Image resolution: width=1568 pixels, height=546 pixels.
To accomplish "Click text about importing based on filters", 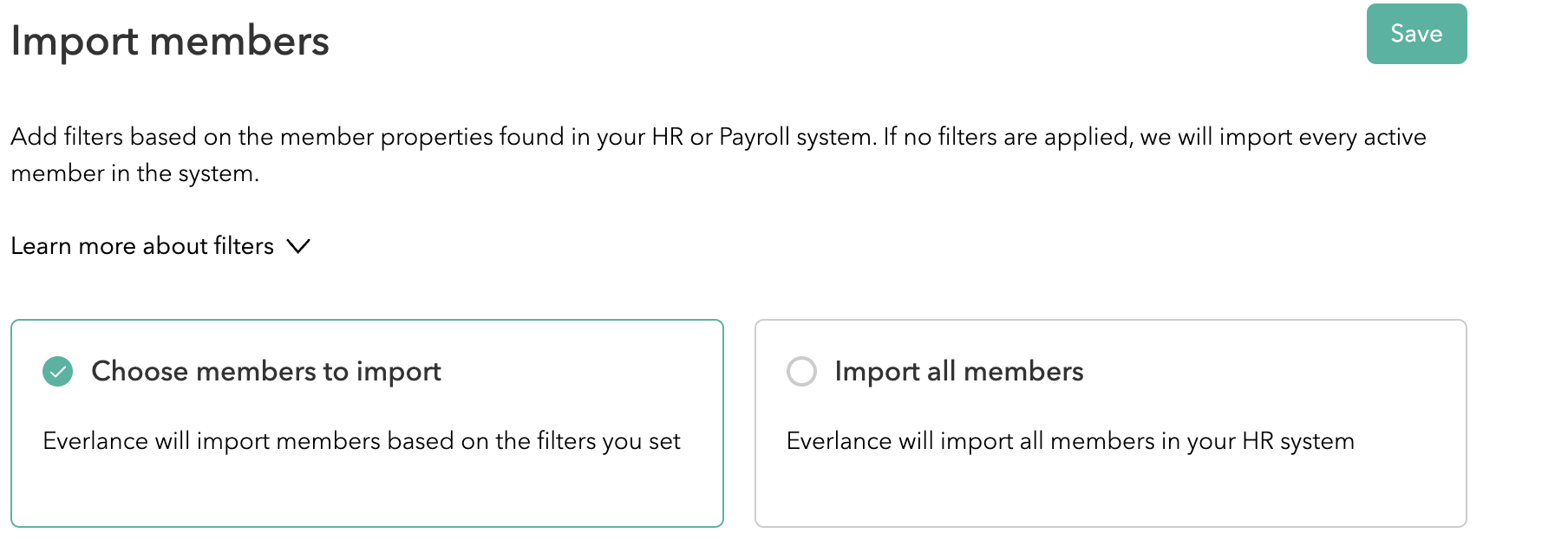I will tap(361, 441).
